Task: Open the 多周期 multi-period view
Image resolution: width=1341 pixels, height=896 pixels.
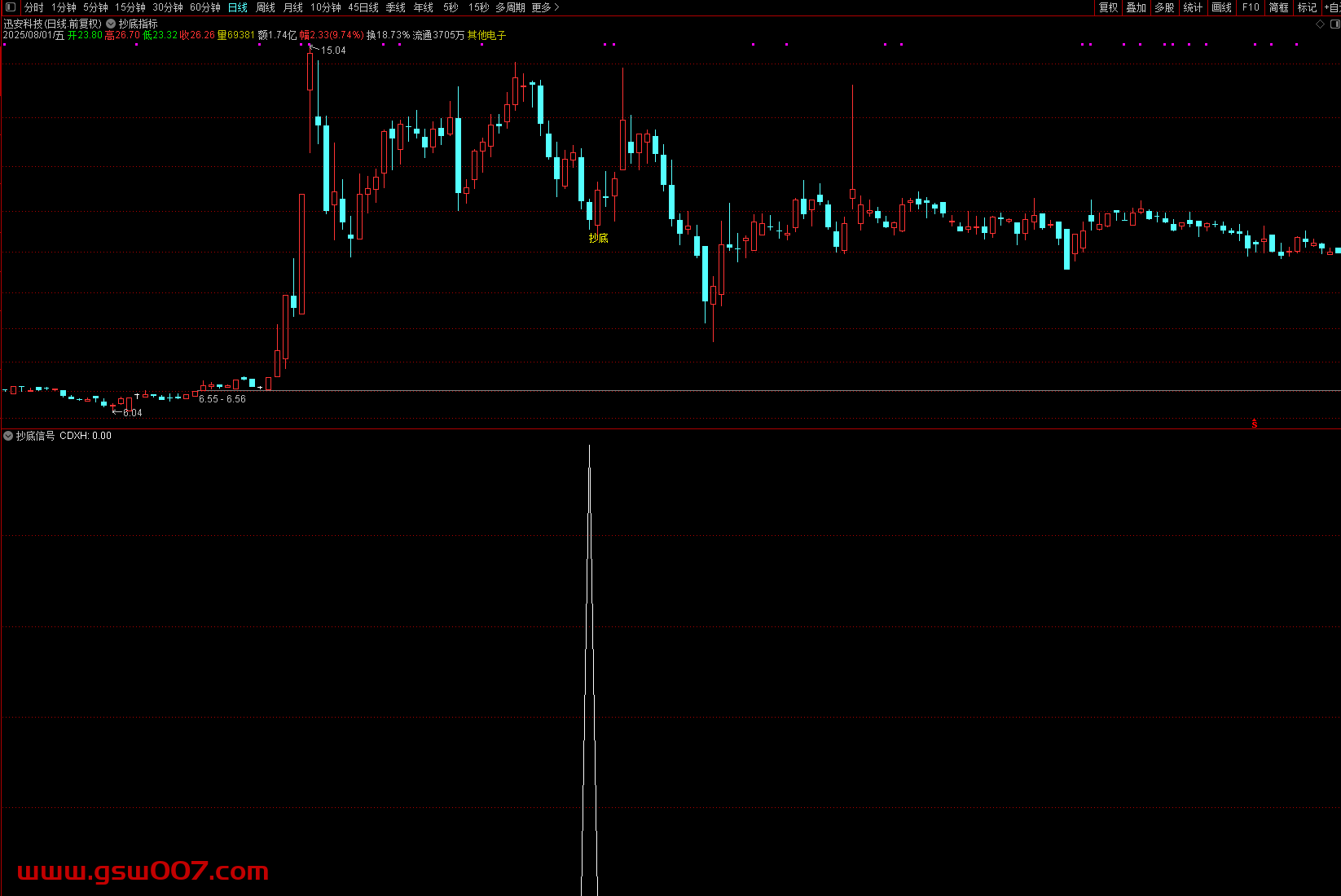Action: [510, 7]
